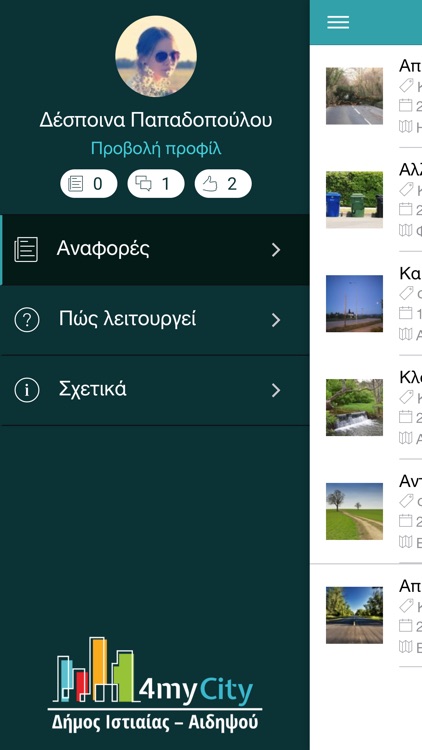Open the Πώς λειτουργεί menu item
The width and height of the screenshot is (422, 750).
(x=155, y=320)
